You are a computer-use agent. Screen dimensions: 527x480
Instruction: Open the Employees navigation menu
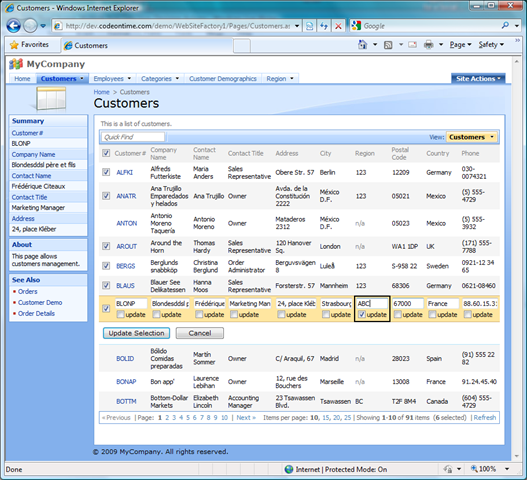tap(112, 79)
